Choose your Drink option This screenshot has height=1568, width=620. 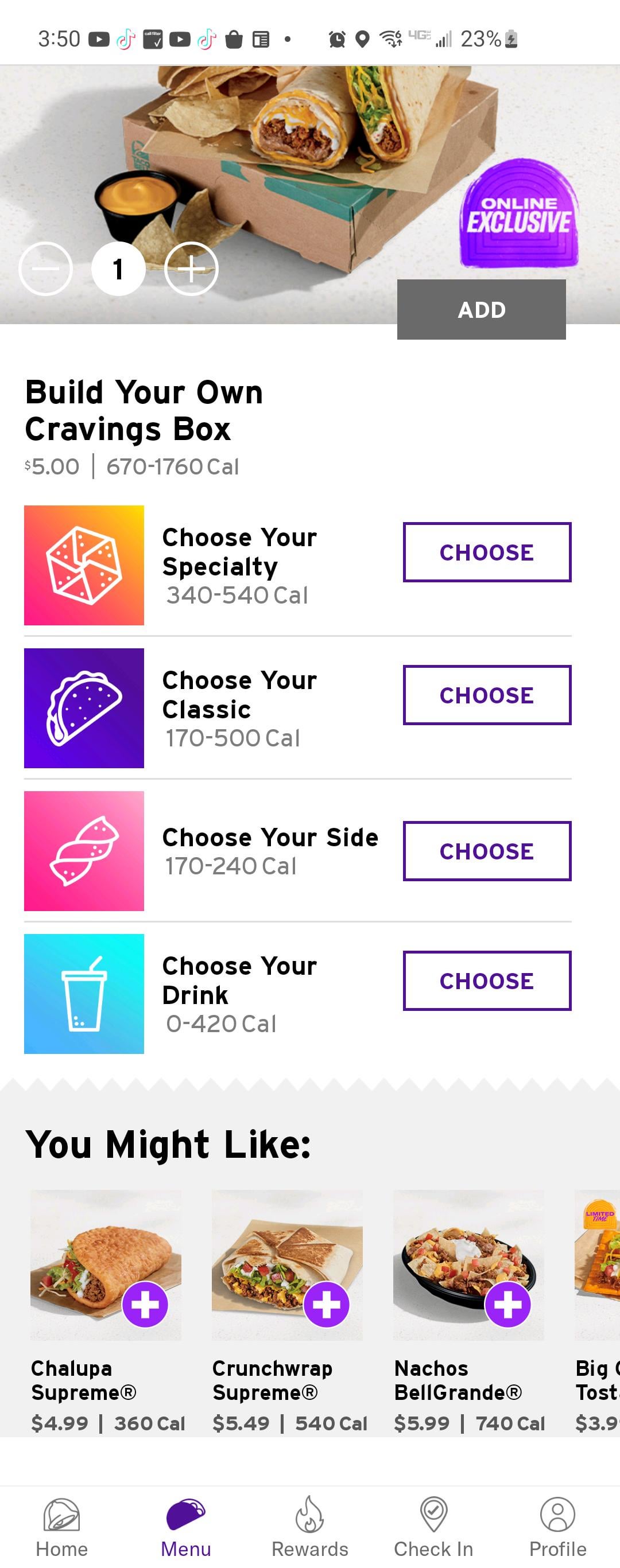487,981
